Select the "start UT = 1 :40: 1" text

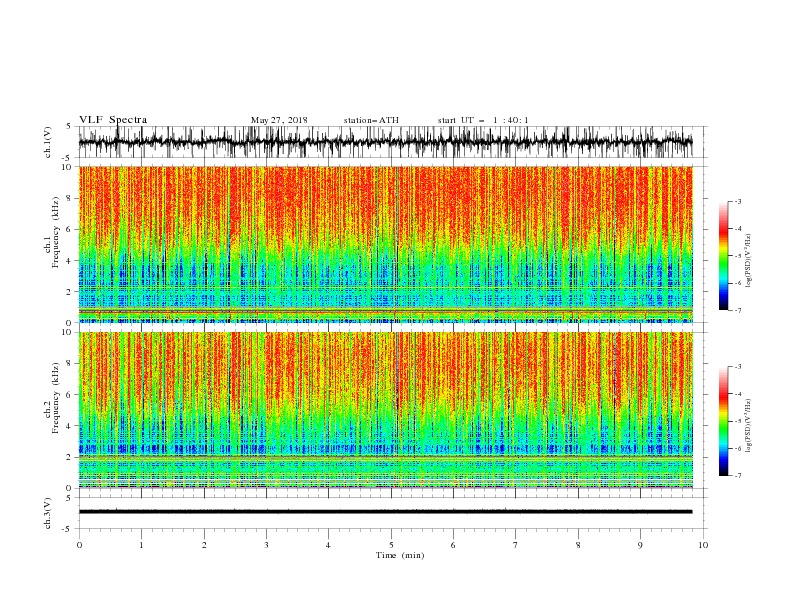[483, 120]
